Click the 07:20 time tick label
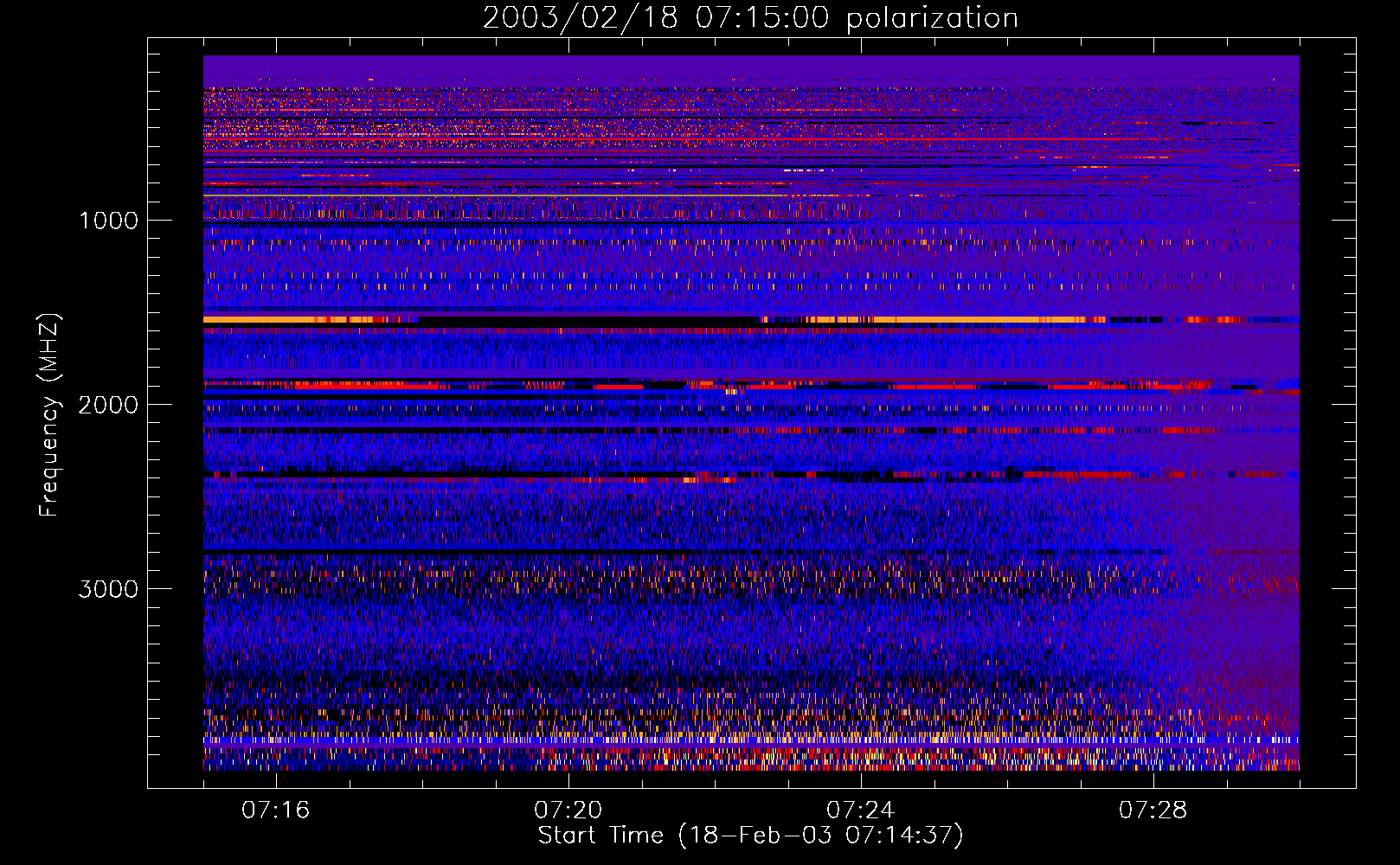 pyautogui.click(x=568, y=811)
